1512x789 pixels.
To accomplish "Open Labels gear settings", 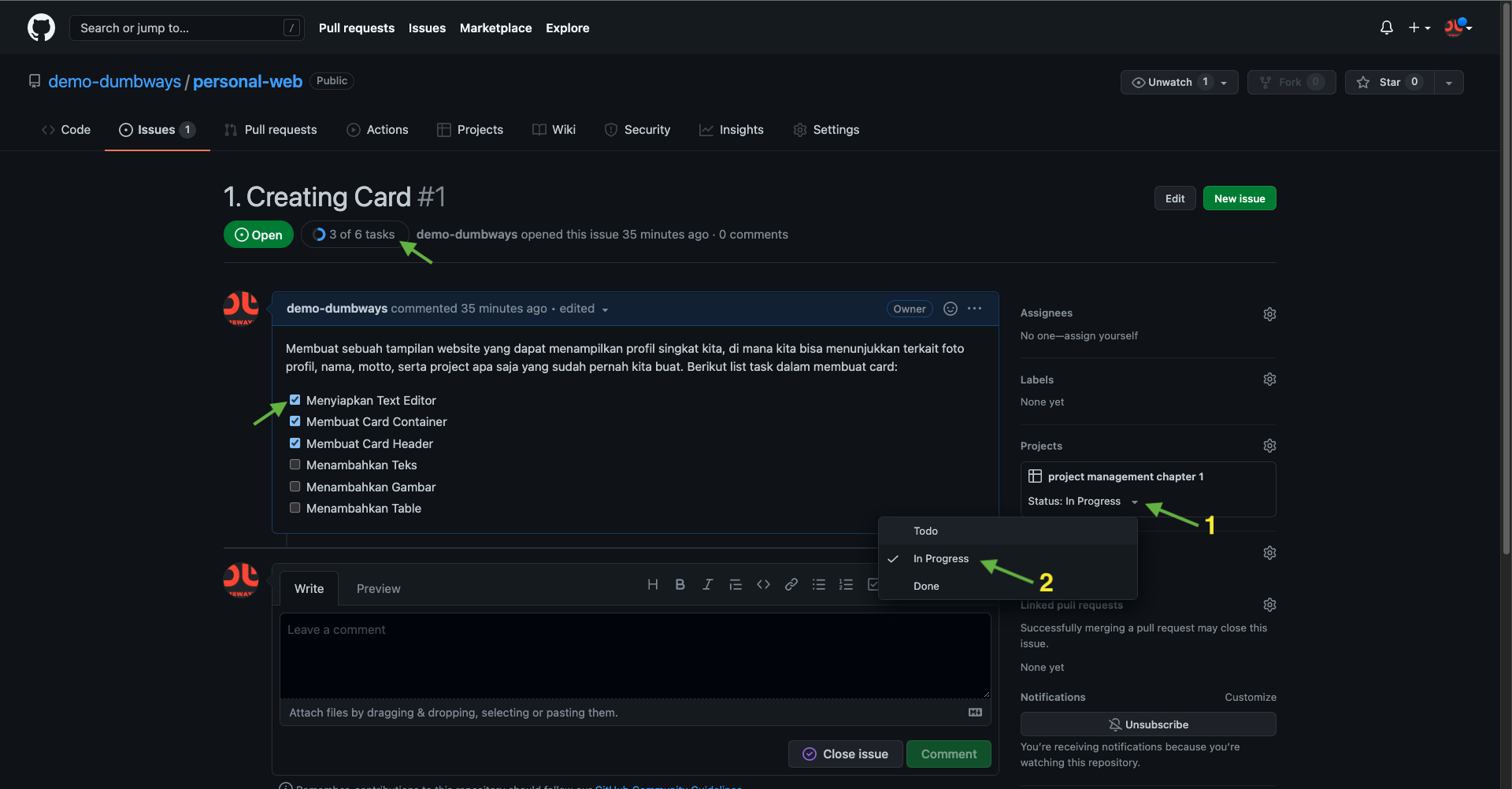I will coord(1269,380).
